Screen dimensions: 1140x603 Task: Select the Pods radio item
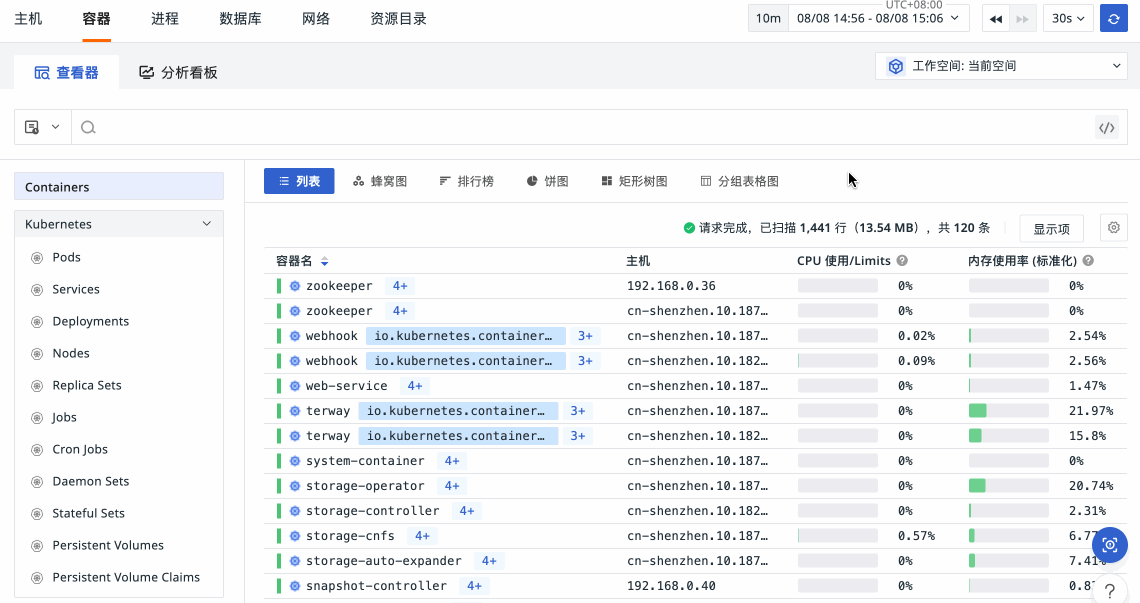coord(38,257)
